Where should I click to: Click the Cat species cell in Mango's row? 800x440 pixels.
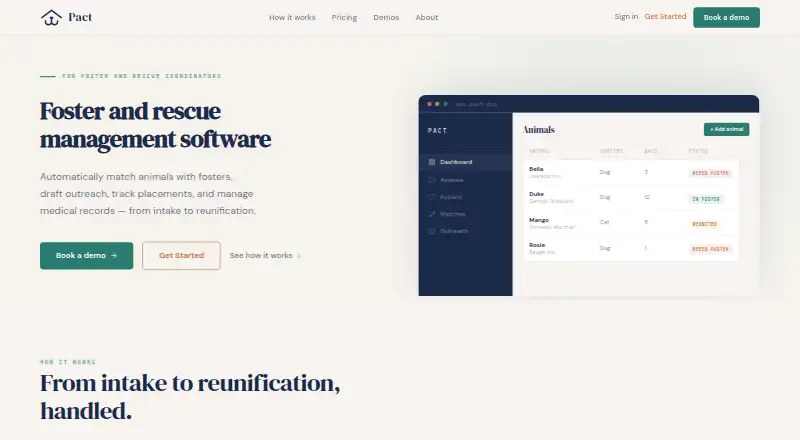coord(604,222)
